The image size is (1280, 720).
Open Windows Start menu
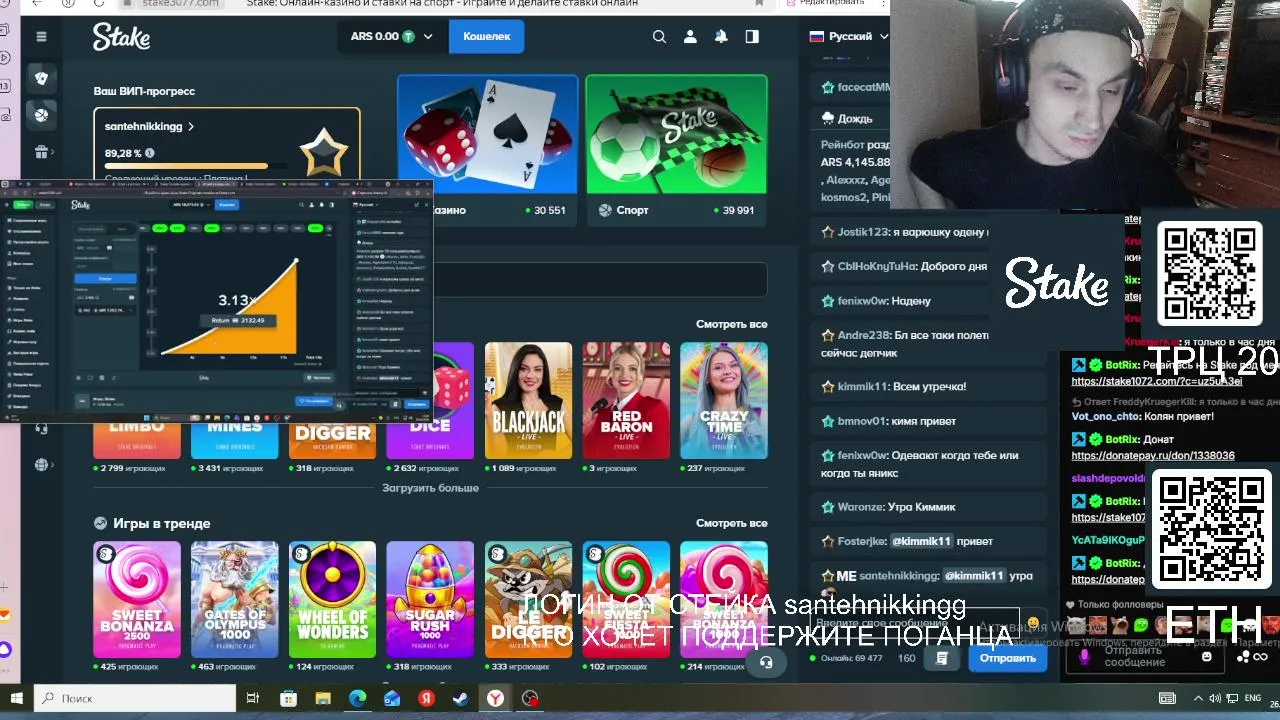16,698
